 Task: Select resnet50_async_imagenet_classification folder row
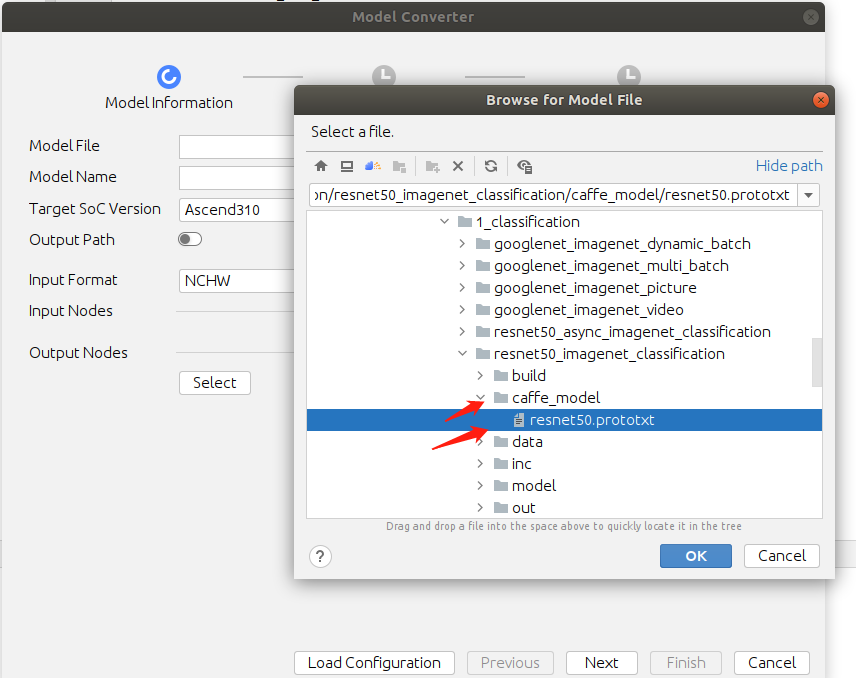tap(564, 332)
